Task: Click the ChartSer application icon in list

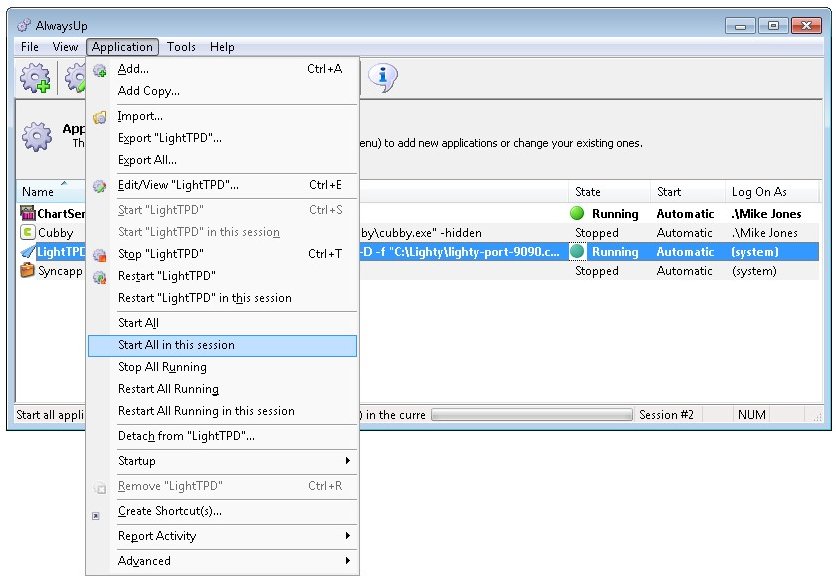Action: click(x=28, y=213)
